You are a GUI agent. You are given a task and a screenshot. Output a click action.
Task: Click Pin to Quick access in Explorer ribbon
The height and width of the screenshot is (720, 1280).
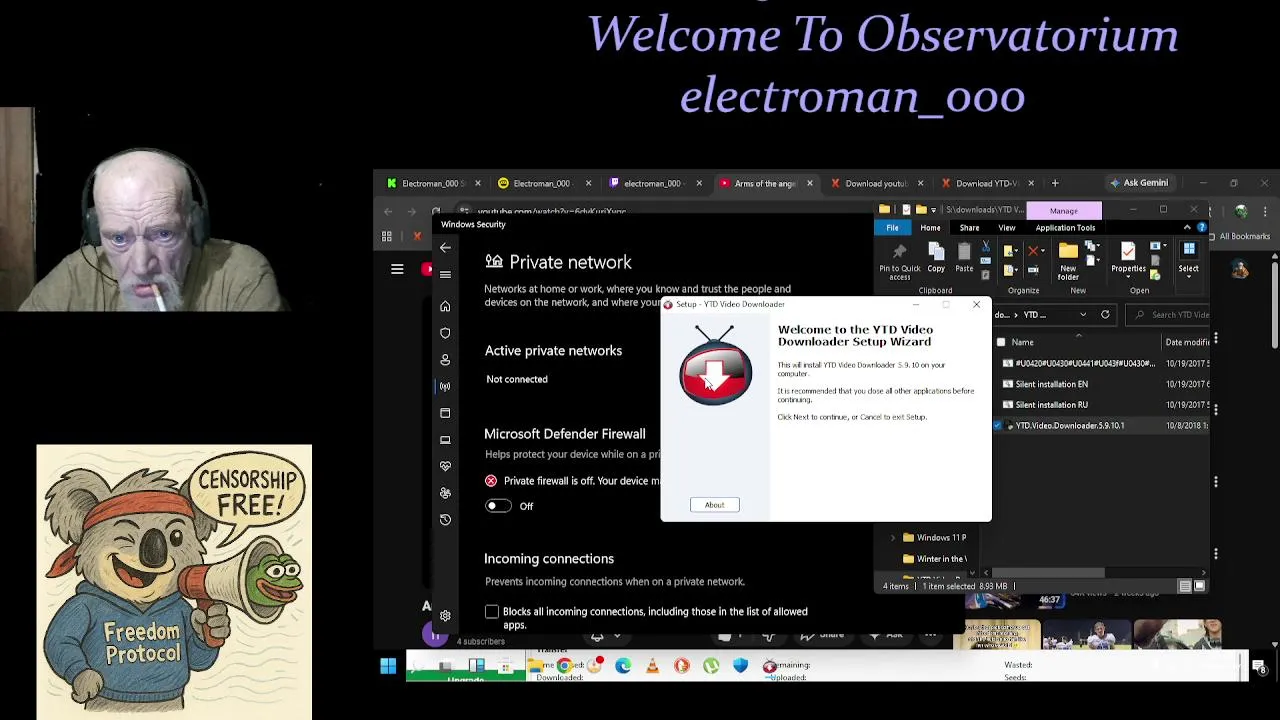(899, 261)
